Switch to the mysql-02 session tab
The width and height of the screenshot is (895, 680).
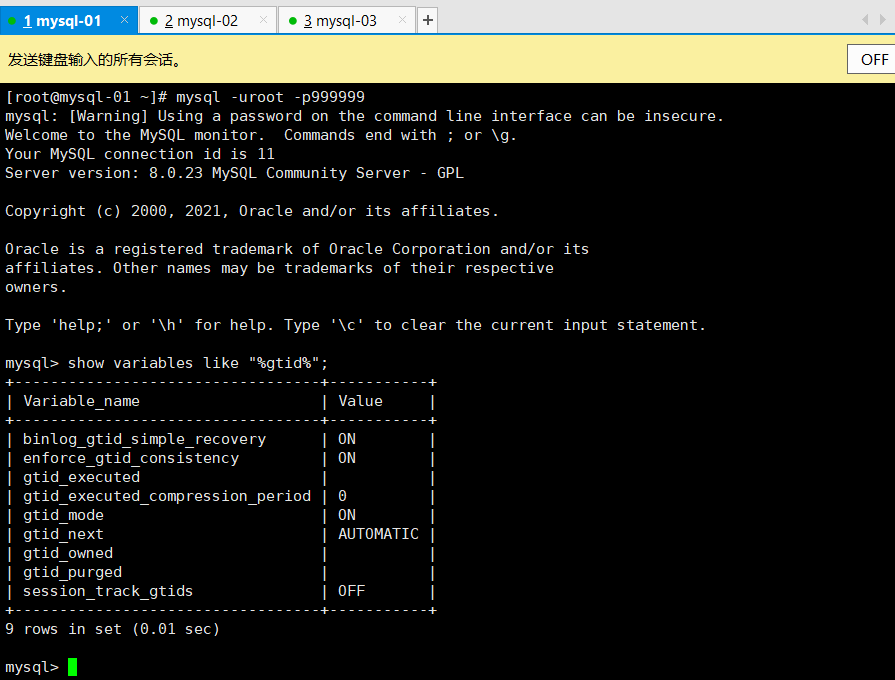208,21
